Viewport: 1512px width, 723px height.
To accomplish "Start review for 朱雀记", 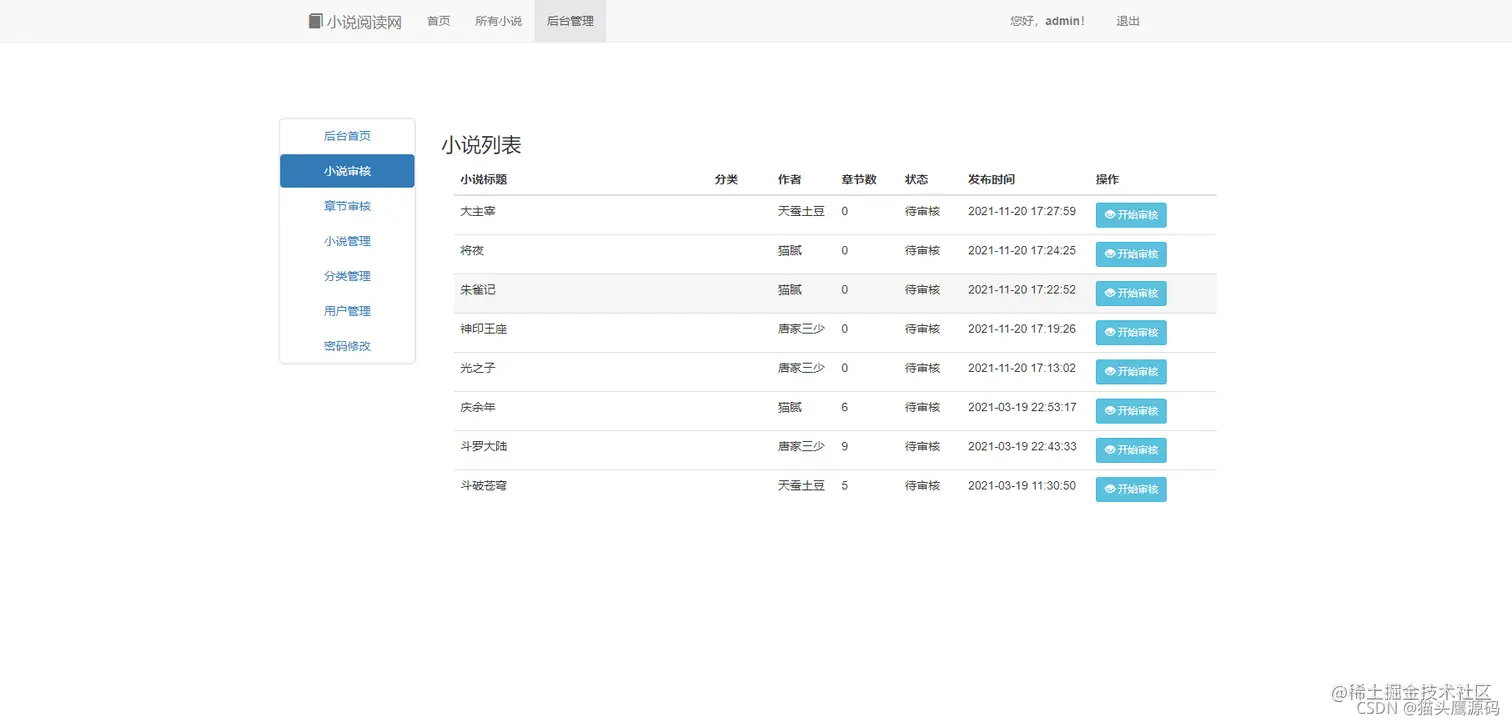I will pos(1131,293).
